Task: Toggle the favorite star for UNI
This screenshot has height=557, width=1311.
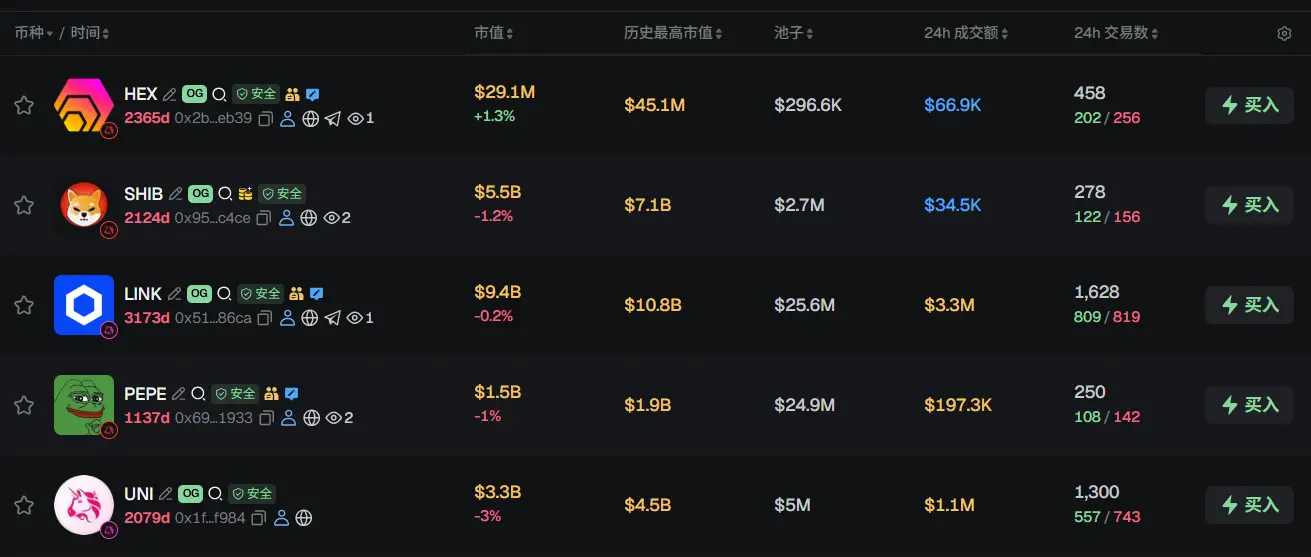Action: 24,505
